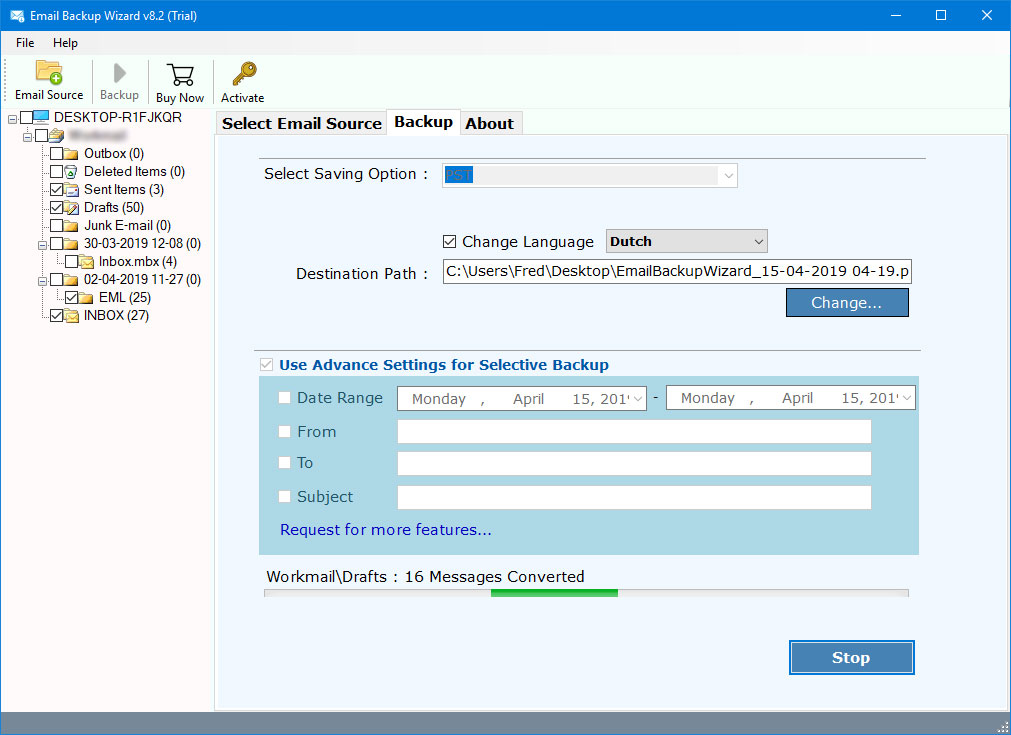Open the end date picker dropdown
Image resolution: width=1011 pixels, height=735 pixels.
906,398
